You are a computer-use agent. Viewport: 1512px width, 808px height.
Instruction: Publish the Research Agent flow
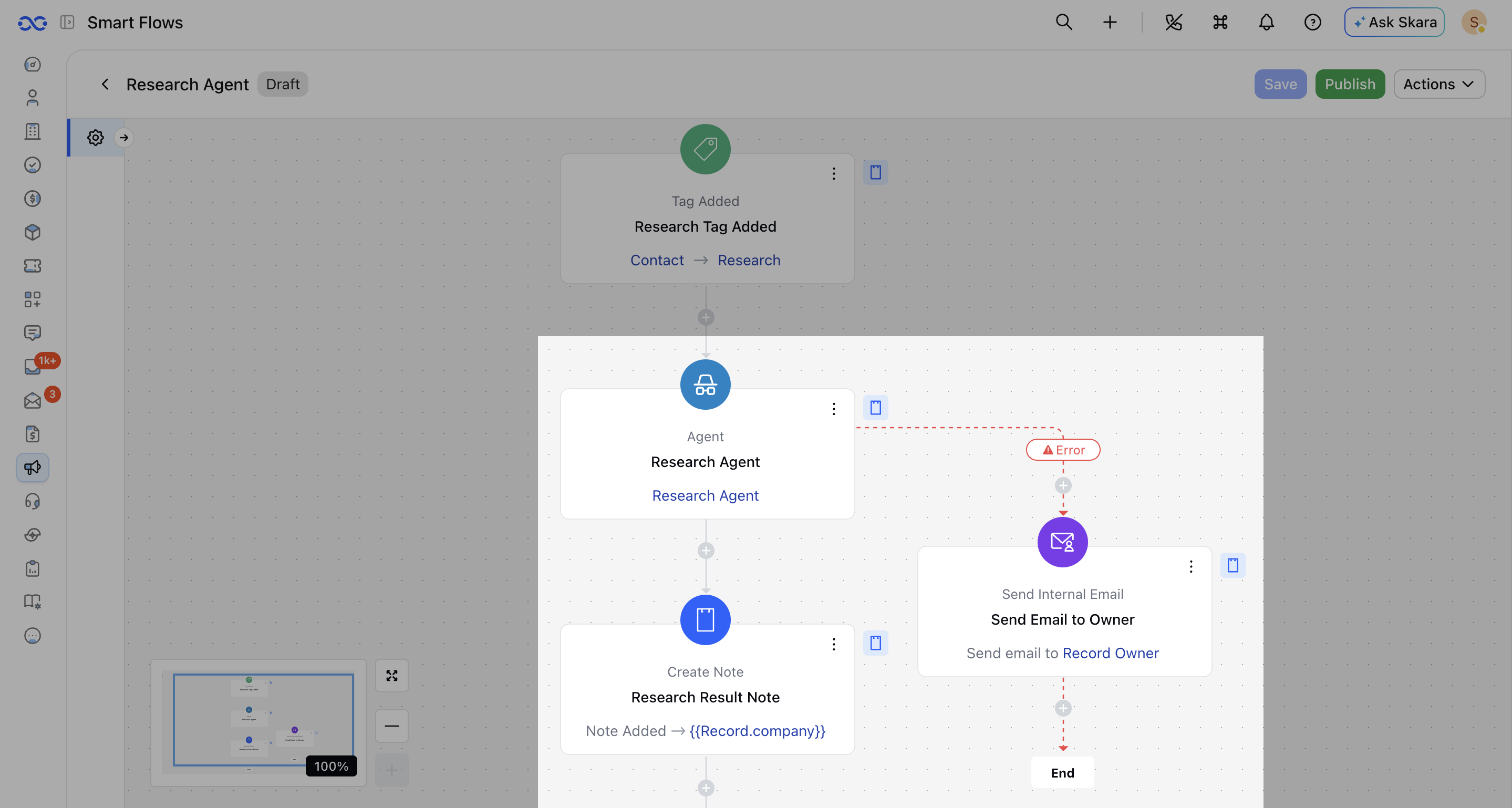click(x=1350, y=84)
